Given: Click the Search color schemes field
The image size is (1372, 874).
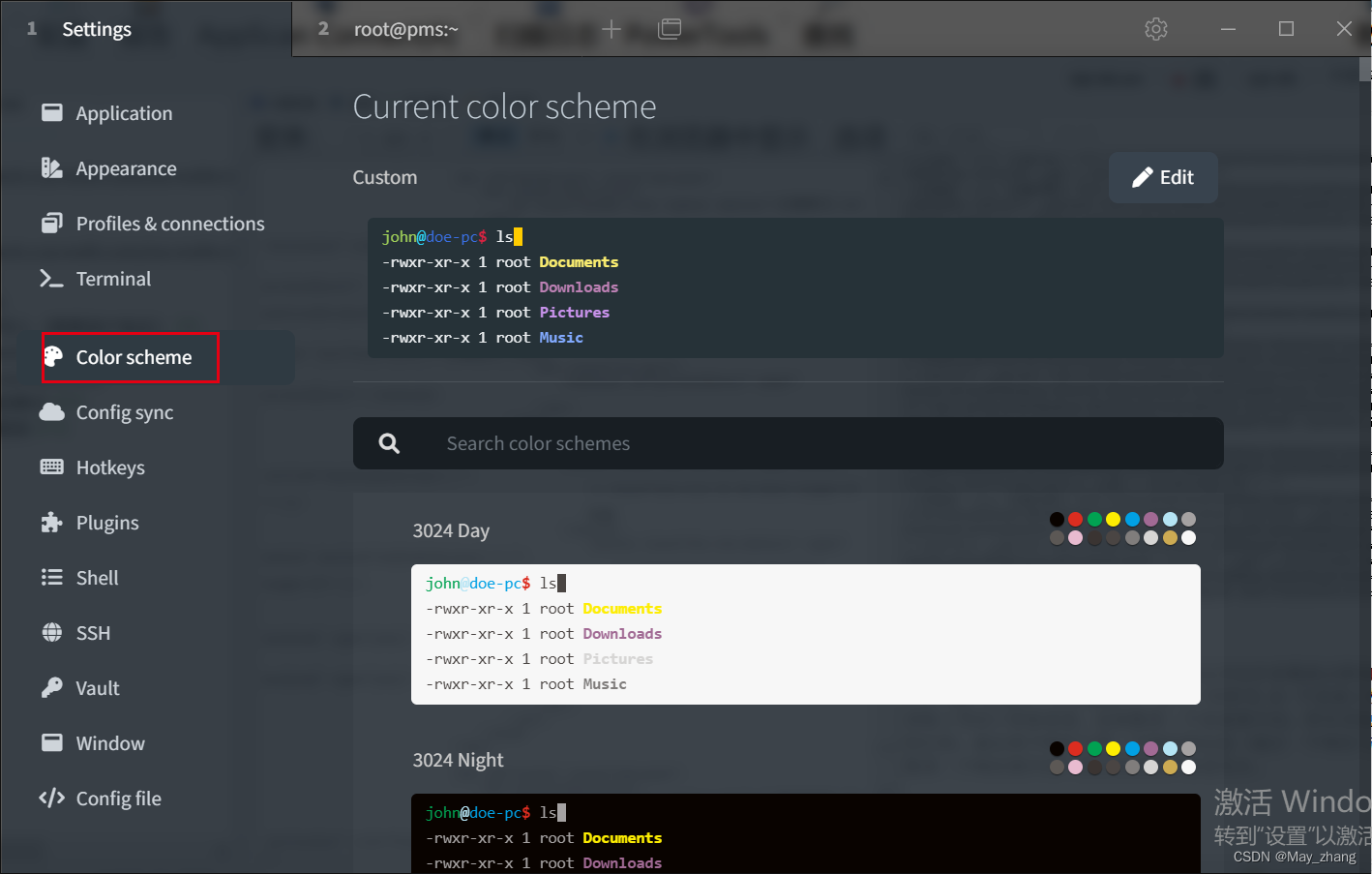Looking at the screenshot, I should click(x=789, y=443).
